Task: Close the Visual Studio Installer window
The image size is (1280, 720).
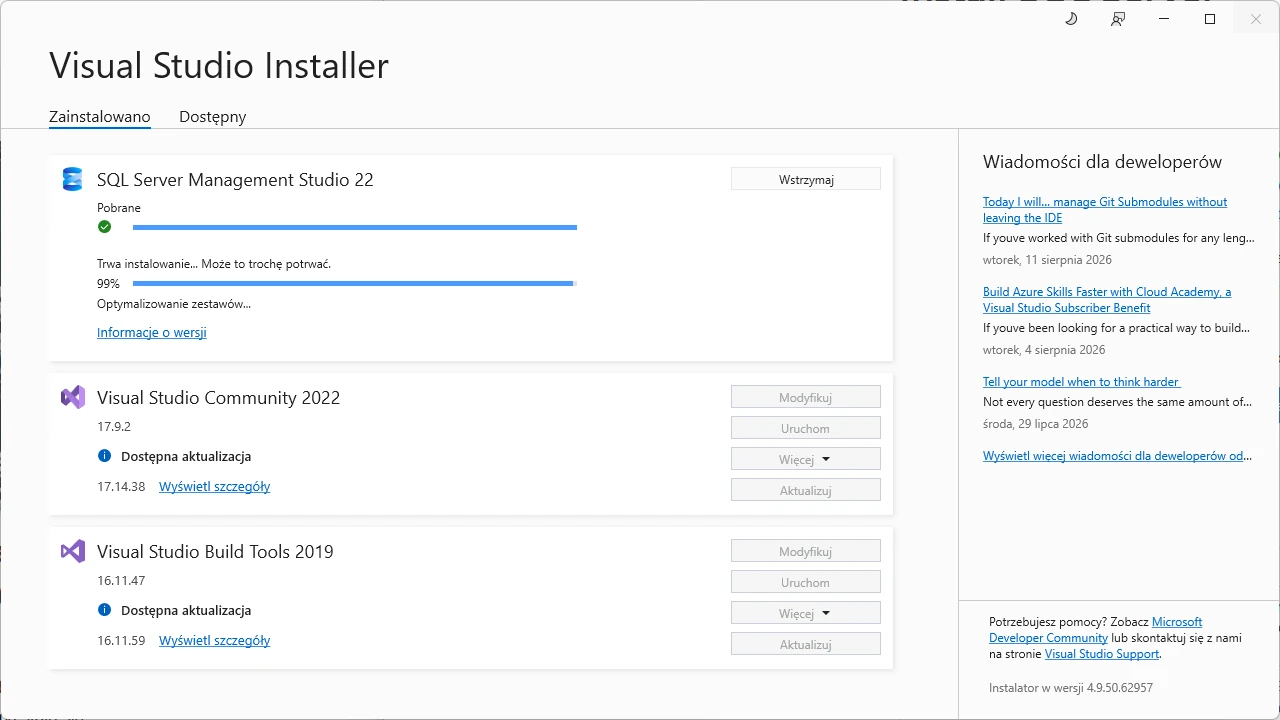Action: click(1256, 19)
